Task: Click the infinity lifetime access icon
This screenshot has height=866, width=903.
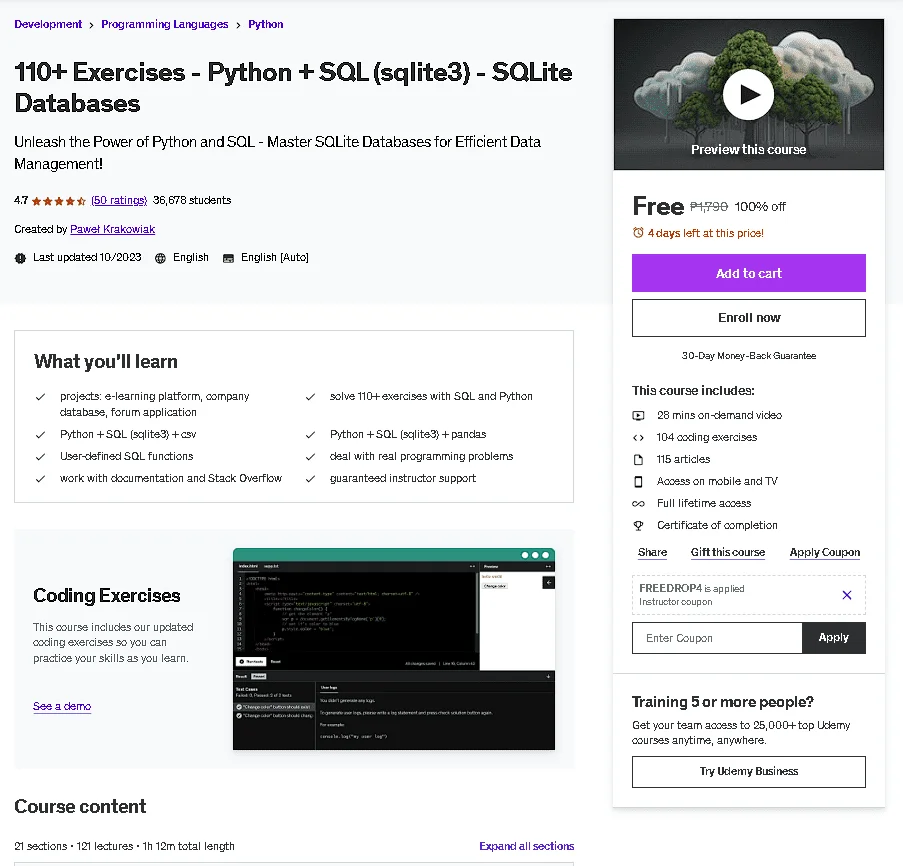Action: (638, 504)
